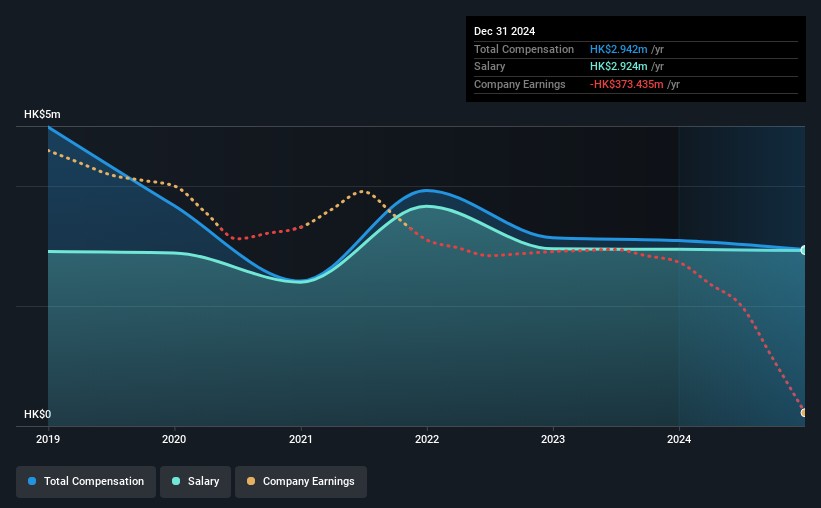This screenshot has height=508, width=821.
Task: Click the orange dot beside Company Earnings
Action: pyautogui.click(x=251, y=481)
